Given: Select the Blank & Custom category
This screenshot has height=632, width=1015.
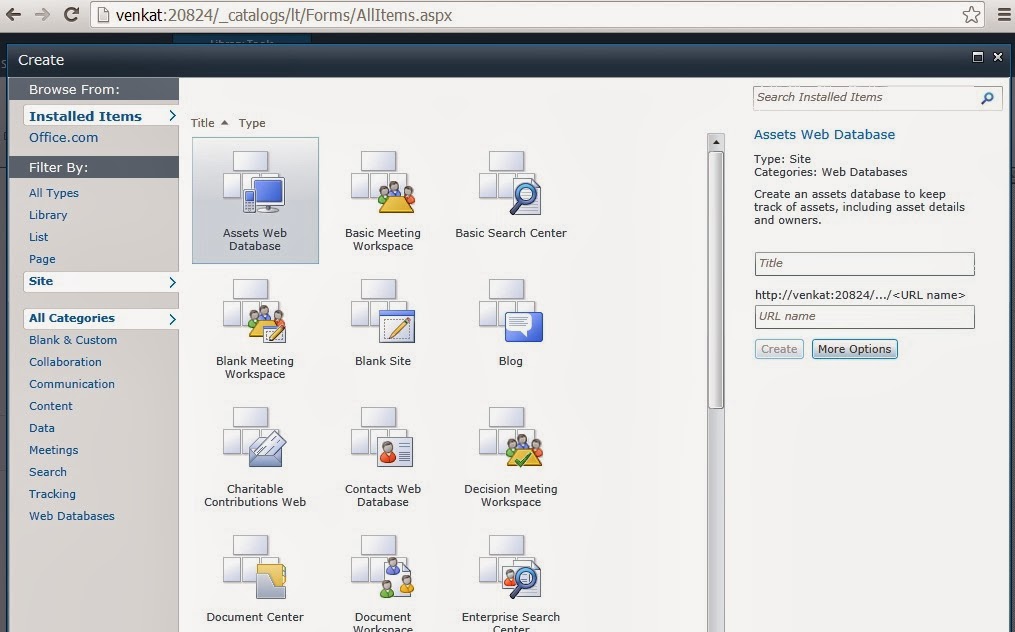Looking at the screenshot, I should pyautogui.click(x=73, y=340).
